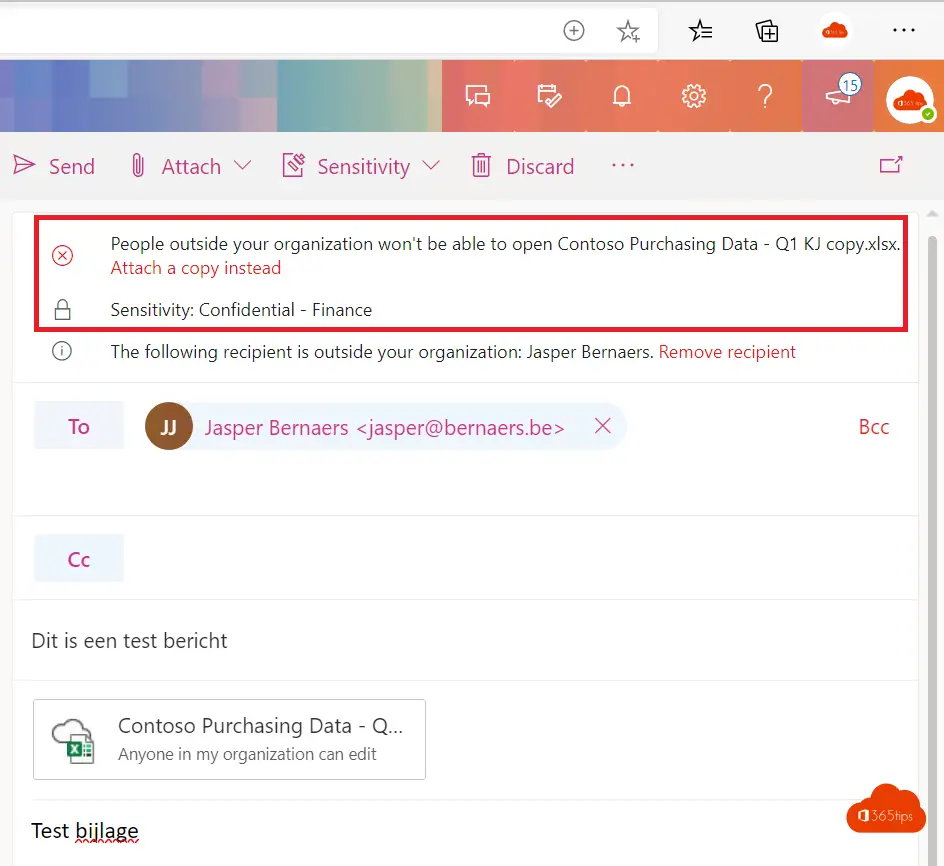This screenshot has height=866, width=944.
Task: Click the Attach paperclip icon
Action: coord(138,166)
